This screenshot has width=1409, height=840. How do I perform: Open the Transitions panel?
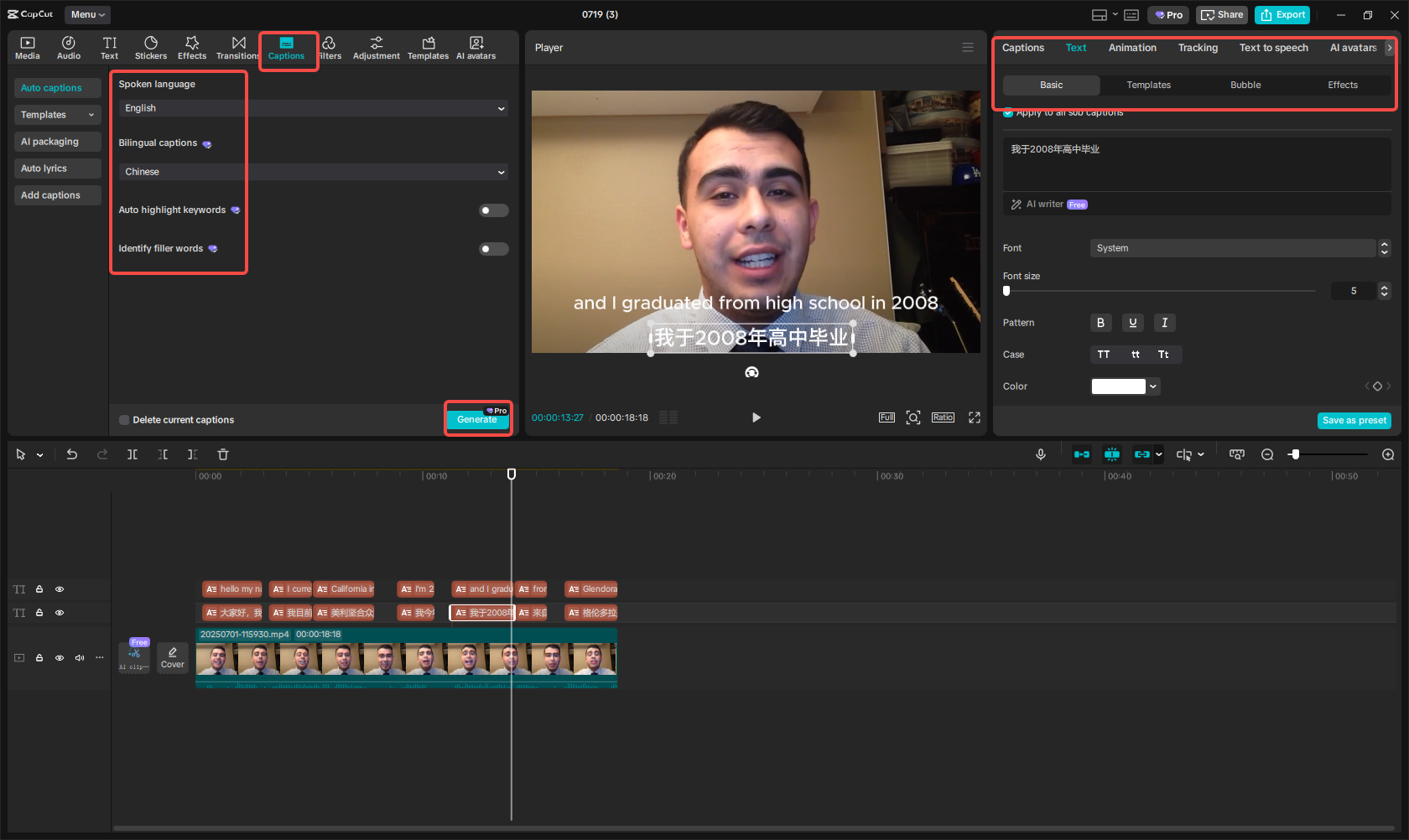[x=238, y=48]
